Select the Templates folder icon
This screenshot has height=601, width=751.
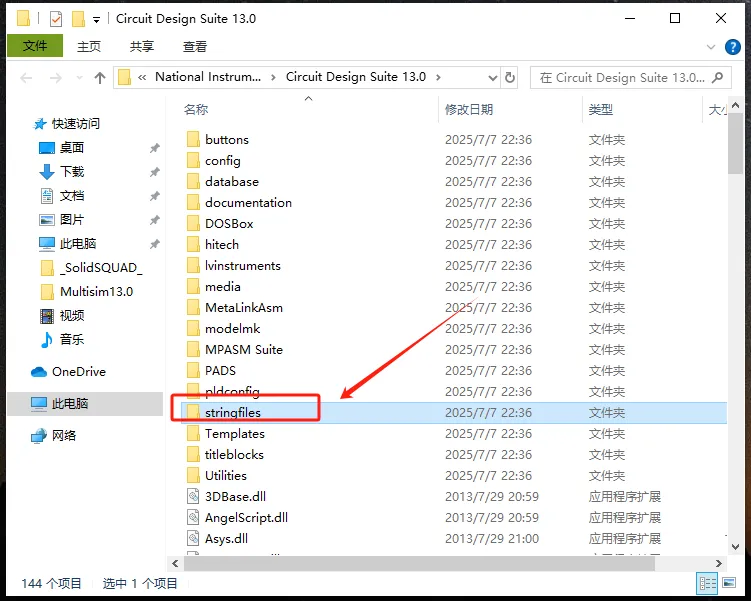coord(193,433)
